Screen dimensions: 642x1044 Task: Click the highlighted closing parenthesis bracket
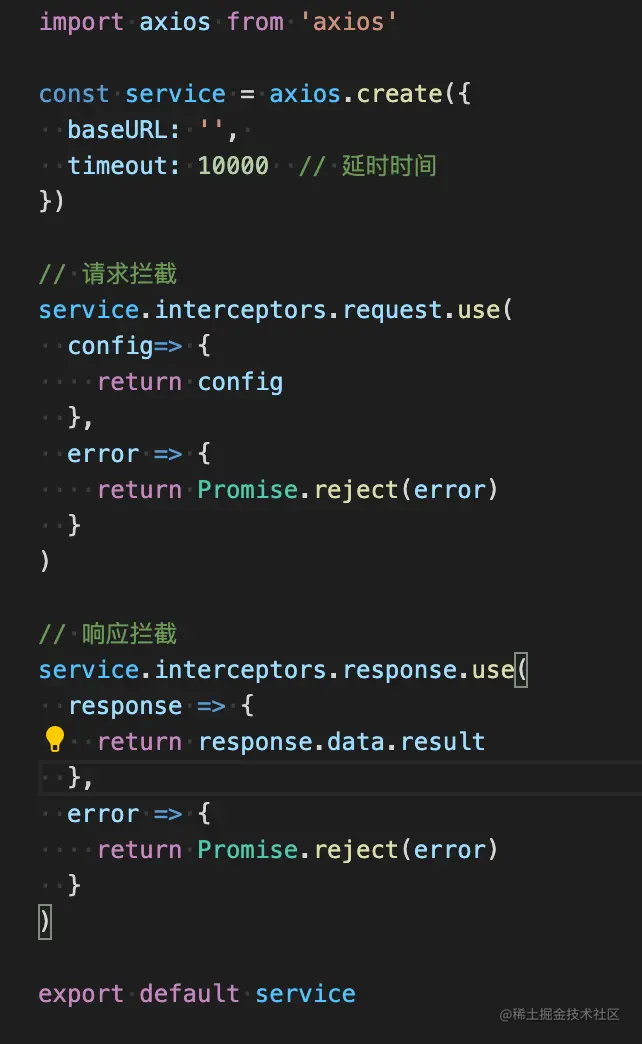[45, 922]
